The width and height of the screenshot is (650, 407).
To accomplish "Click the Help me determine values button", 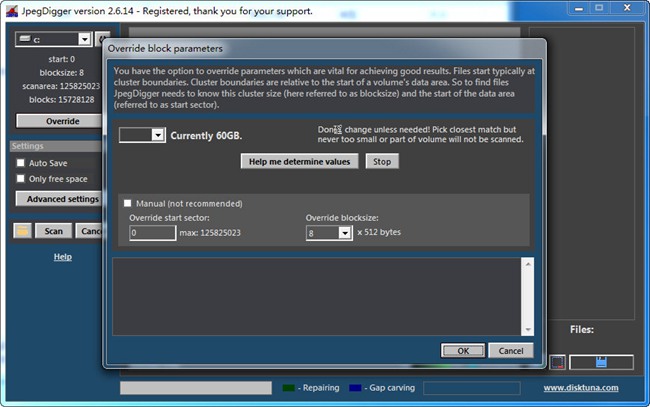I will pos(299,161).
